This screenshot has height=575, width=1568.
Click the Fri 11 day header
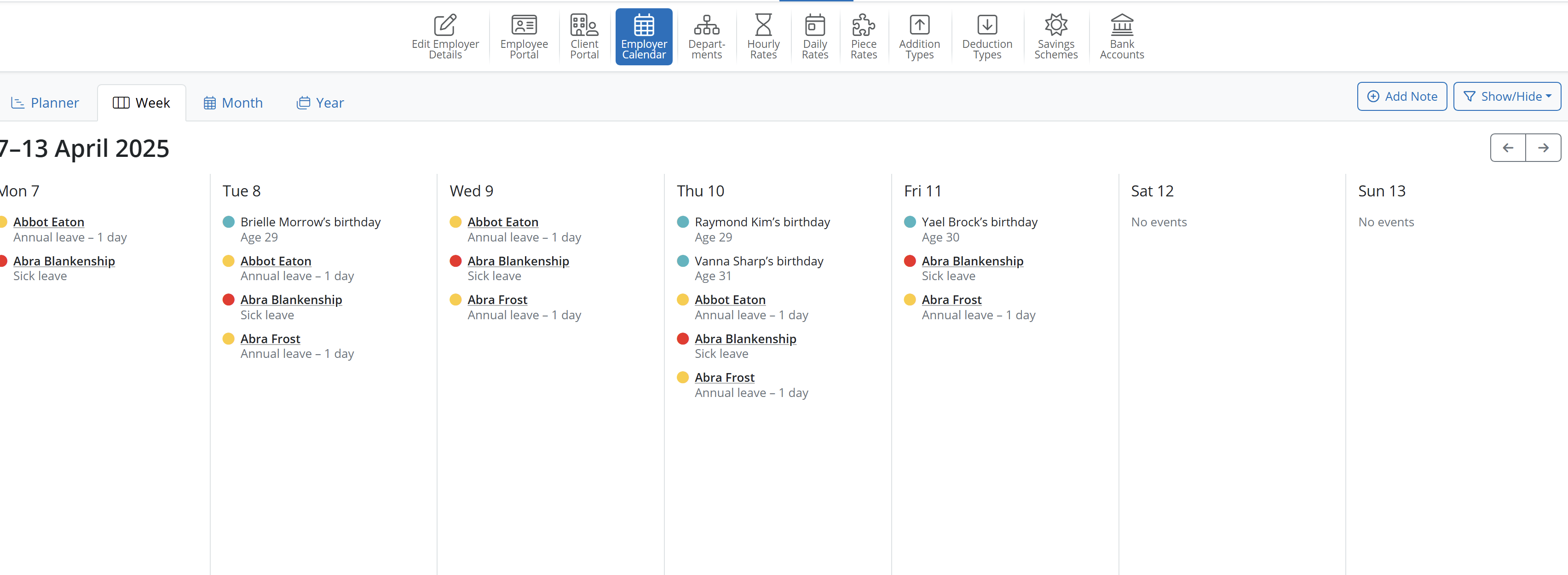coord(922,191)
